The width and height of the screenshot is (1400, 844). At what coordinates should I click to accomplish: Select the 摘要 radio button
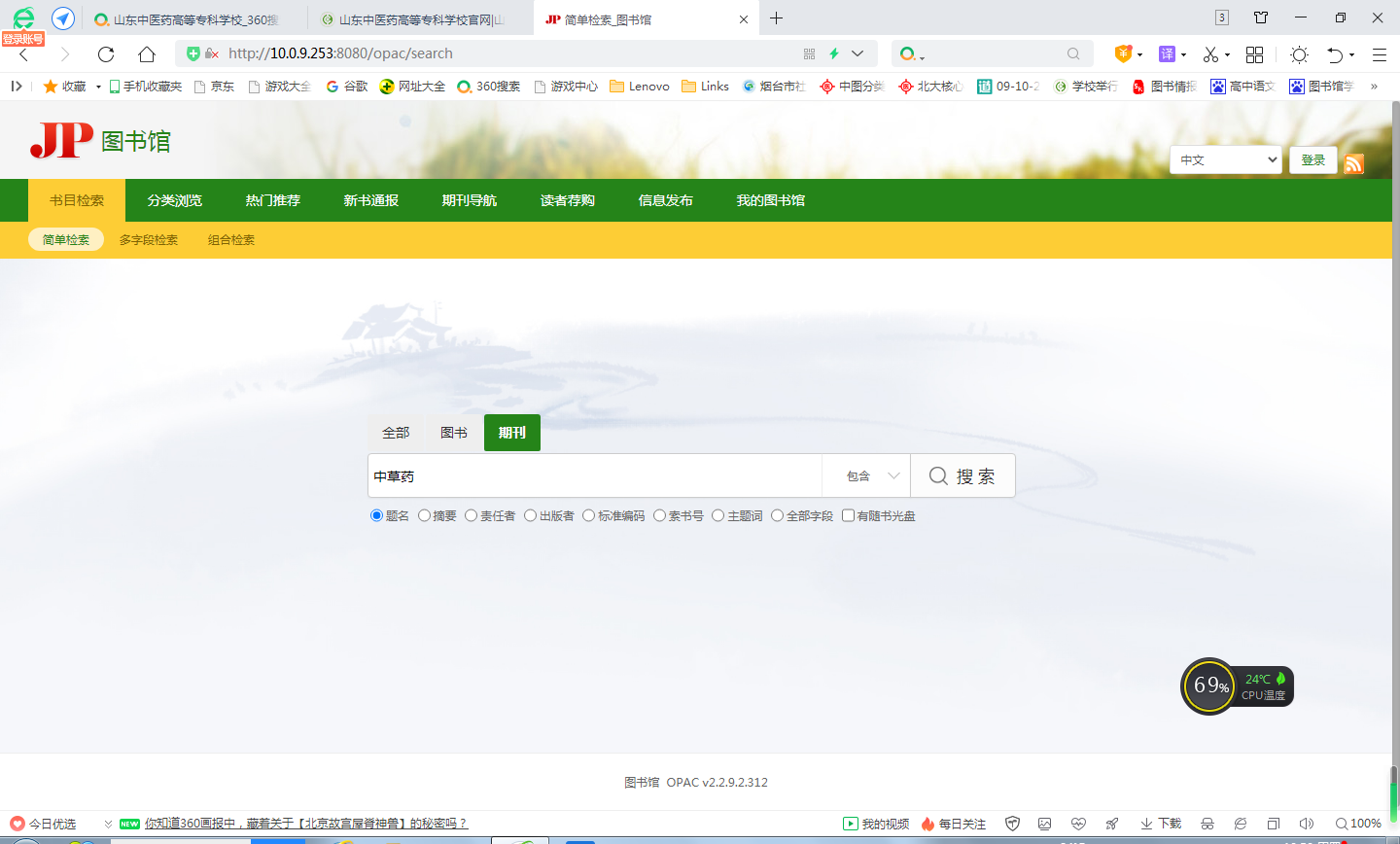point(425,515)
